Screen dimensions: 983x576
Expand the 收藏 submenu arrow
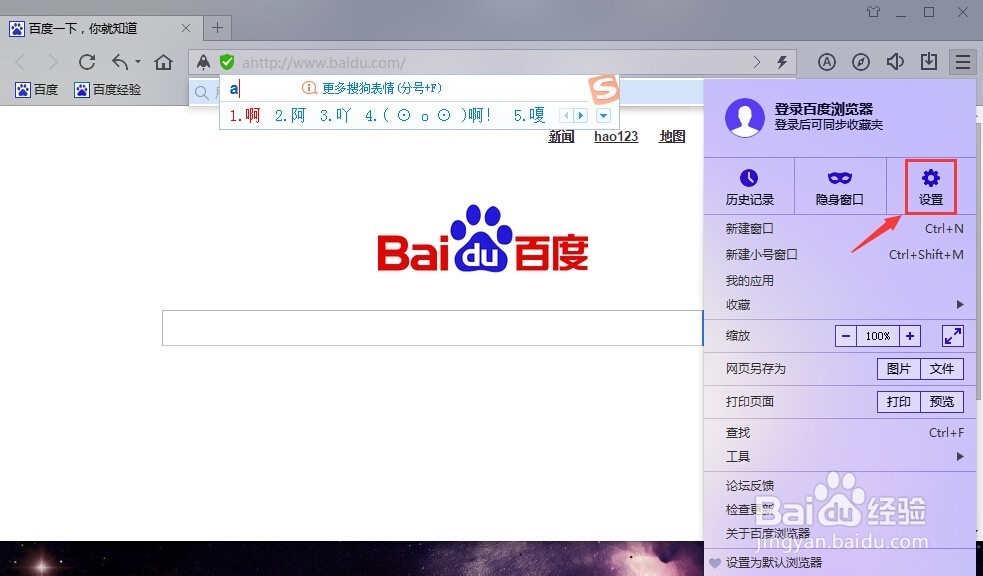960,305
